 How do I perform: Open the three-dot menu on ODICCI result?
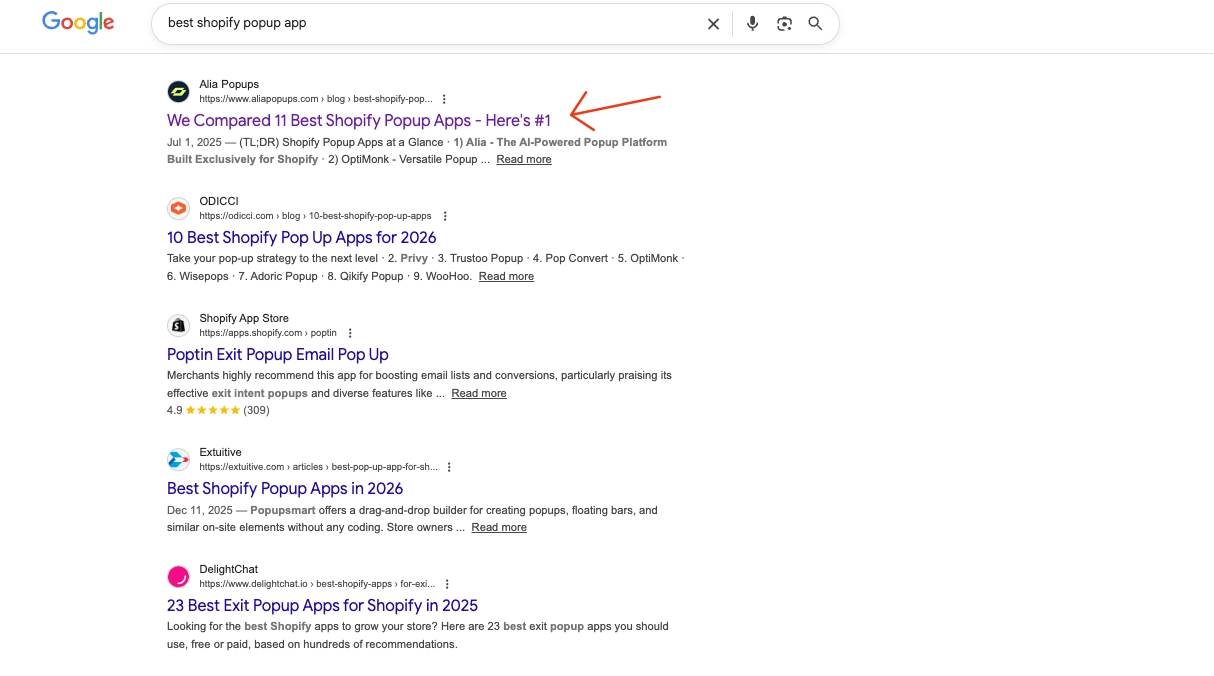(445, 215)
